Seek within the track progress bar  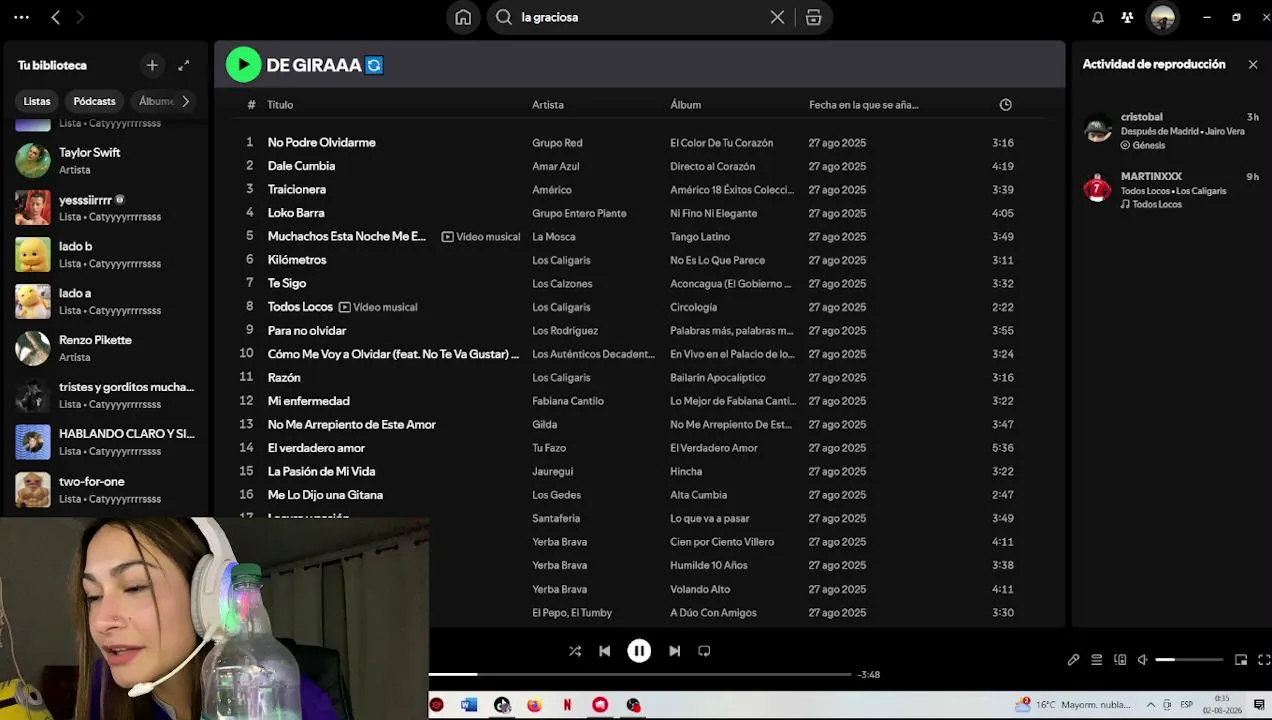click(x=640, y=674)
